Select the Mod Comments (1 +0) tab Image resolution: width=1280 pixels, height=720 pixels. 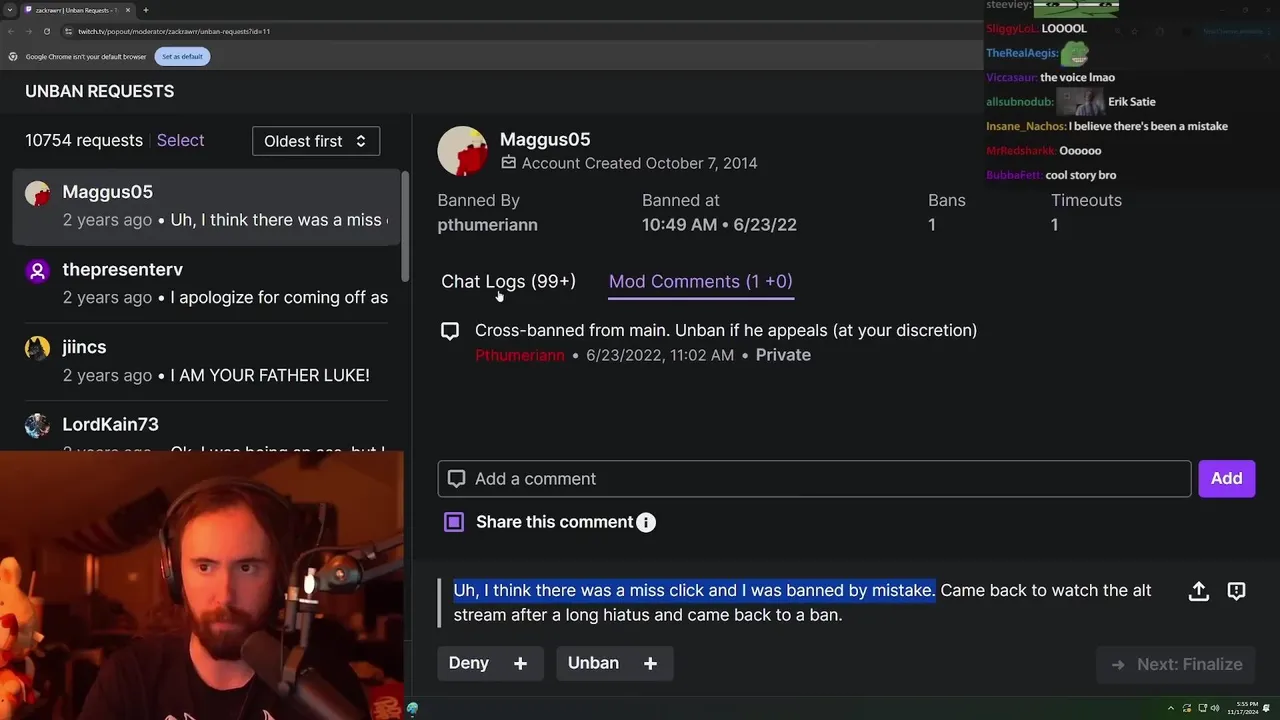pos(700,281)
